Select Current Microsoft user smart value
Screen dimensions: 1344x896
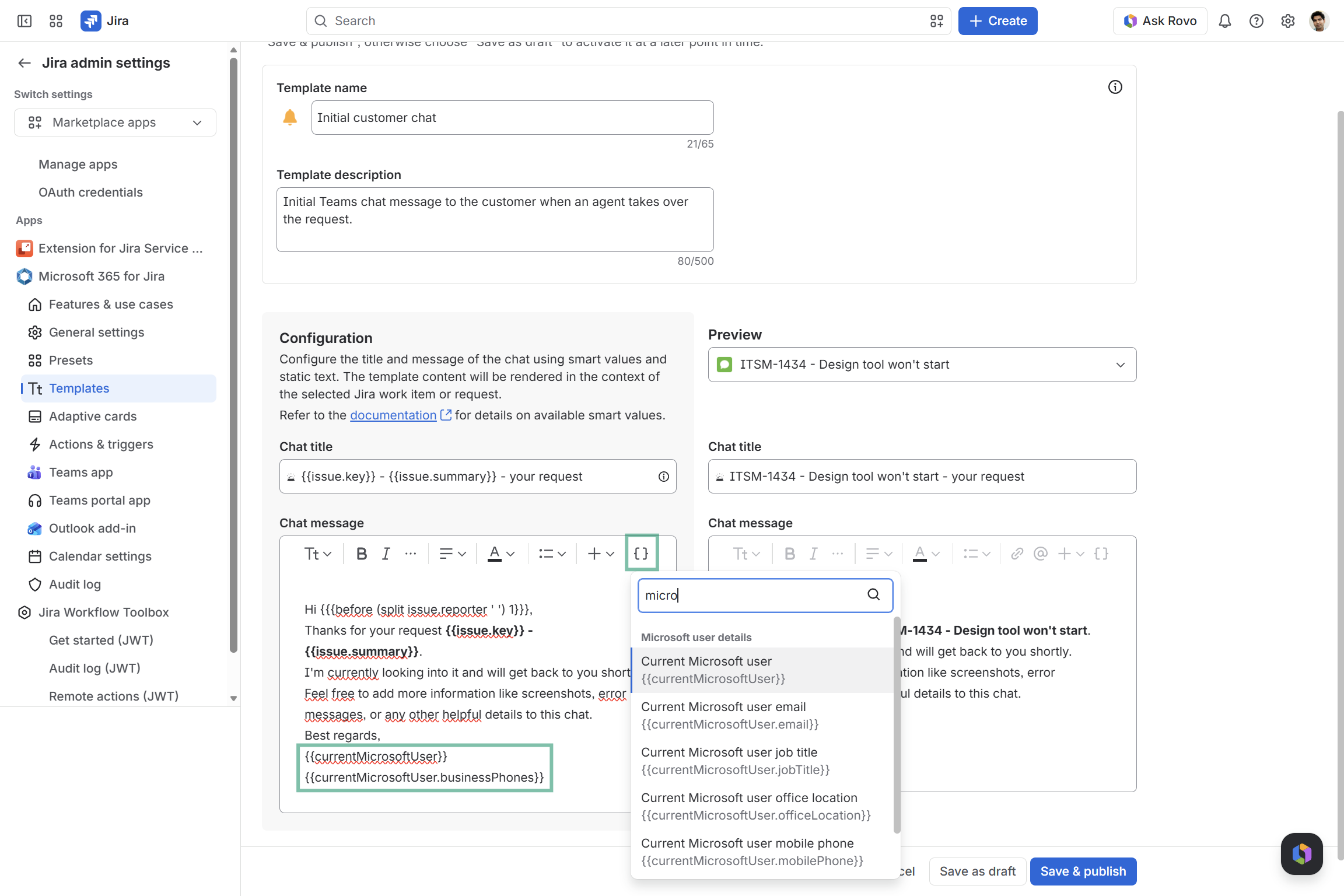click(x=762, y=670)
